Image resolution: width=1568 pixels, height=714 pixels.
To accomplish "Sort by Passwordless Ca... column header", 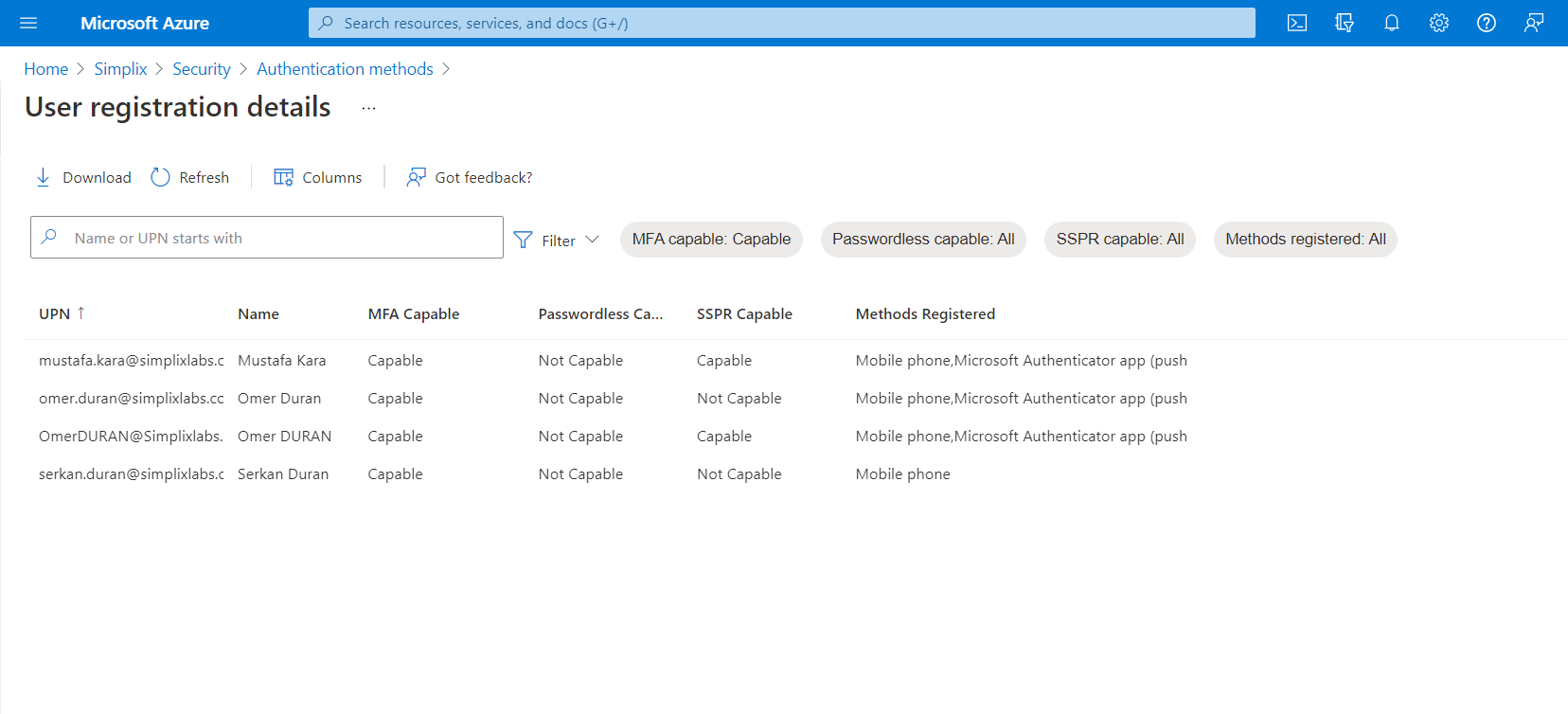I will coord(600,313).
